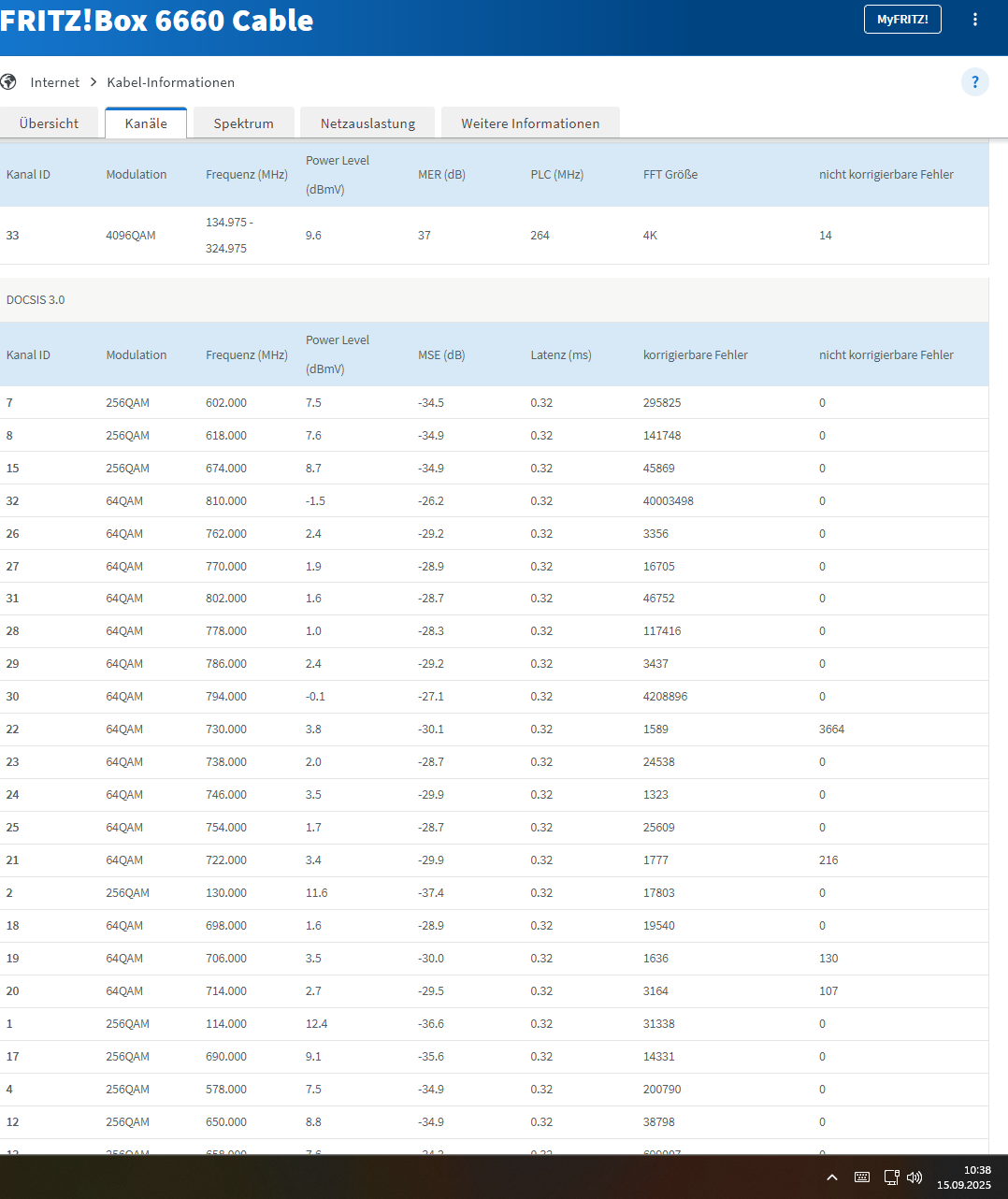1008x1199 pixels.
Task: Switch to the Übersicht tab
Action: [49, 123]
